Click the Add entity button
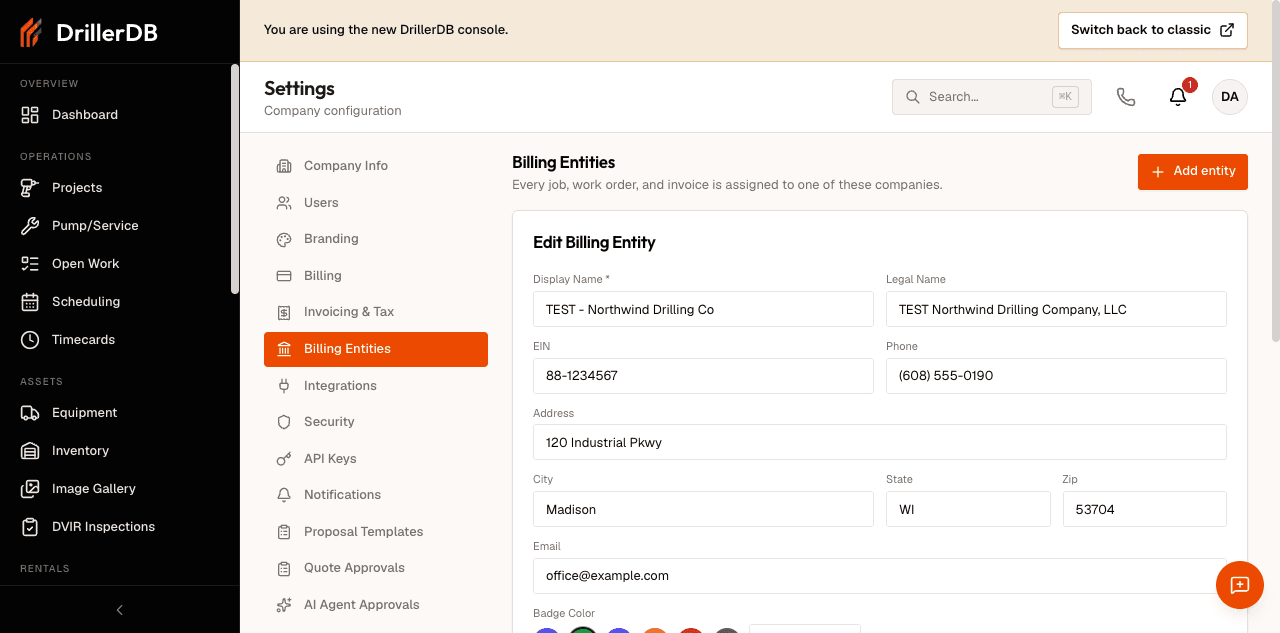 1193,172
